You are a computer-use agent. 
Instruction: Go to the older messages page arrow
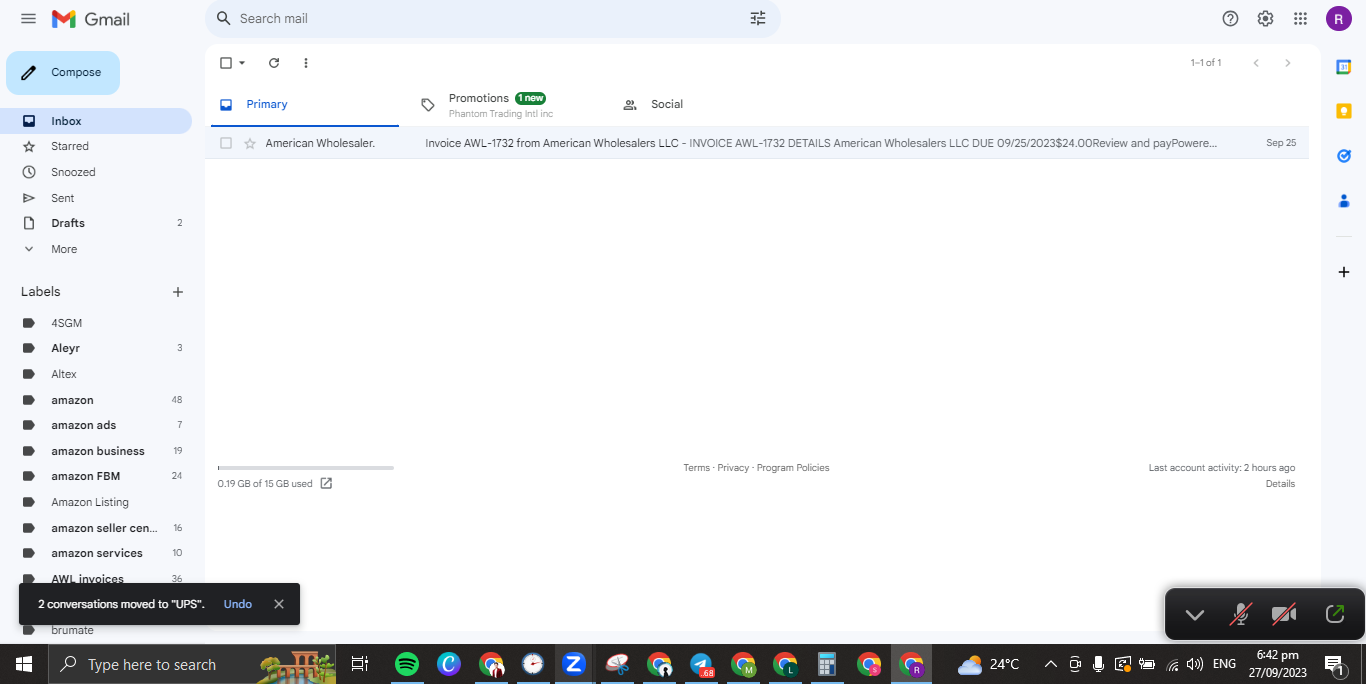(x=1288, y=63)
